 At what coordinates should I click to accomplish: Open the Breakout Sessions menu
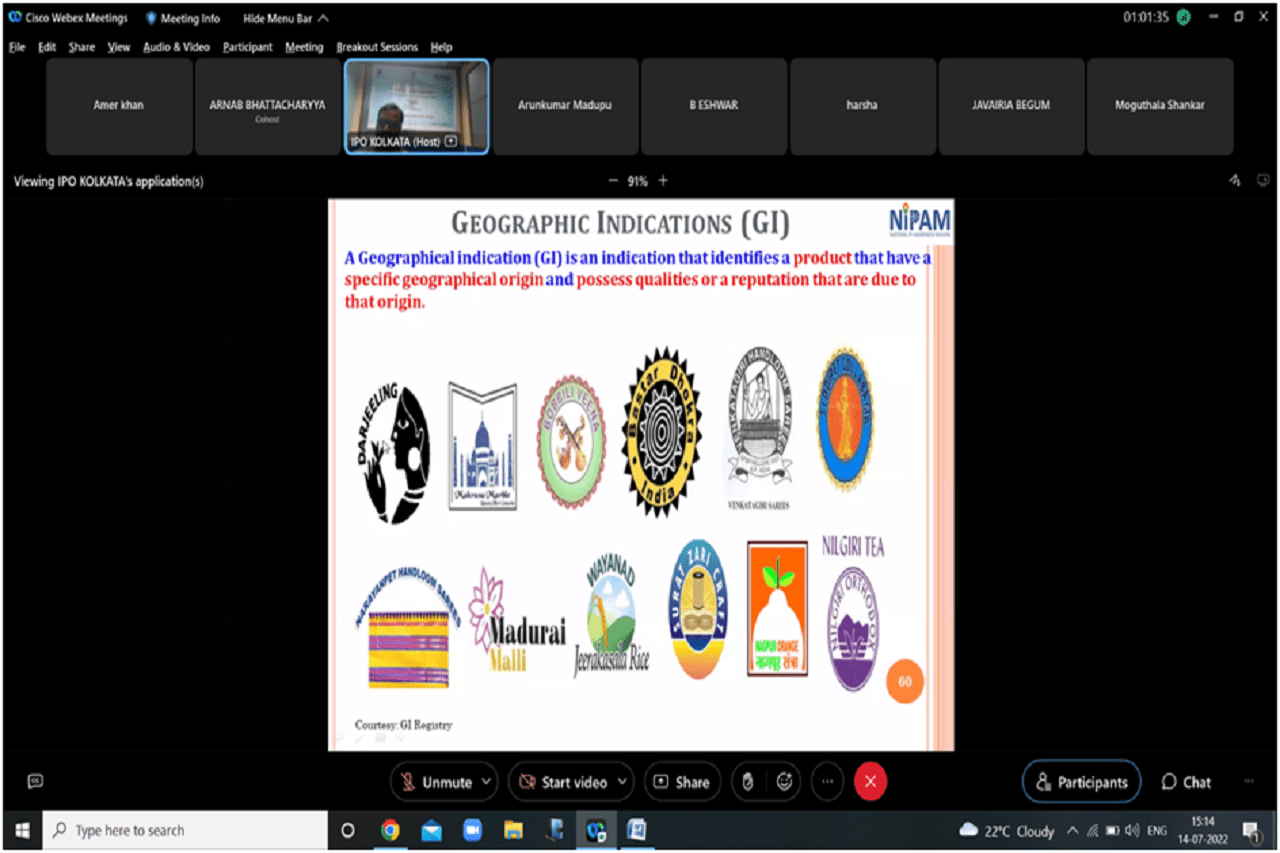[376, 47]
